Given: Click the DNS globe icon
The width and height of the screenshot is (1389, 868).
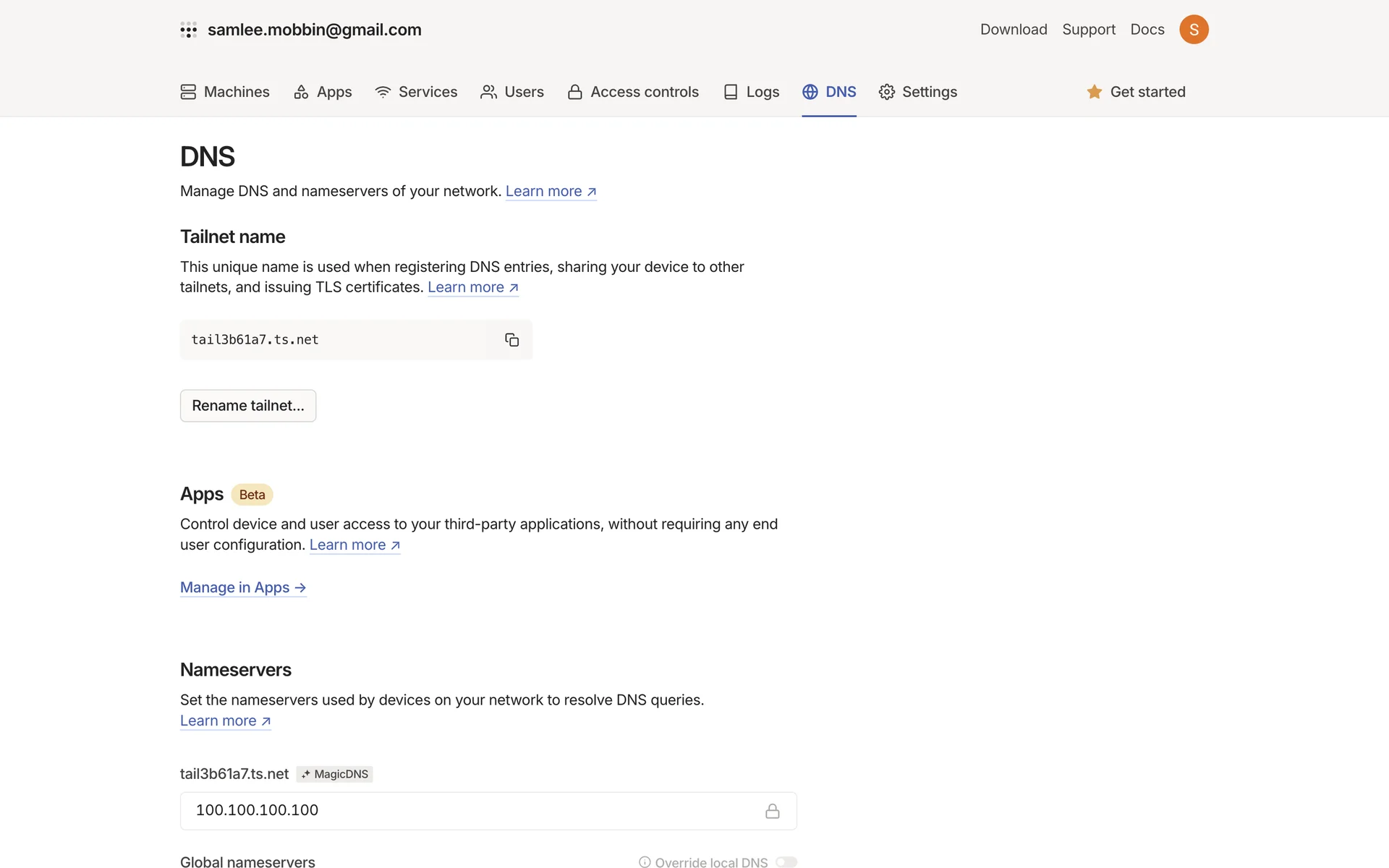Looking at the screenshot, I should pos(810,92).
